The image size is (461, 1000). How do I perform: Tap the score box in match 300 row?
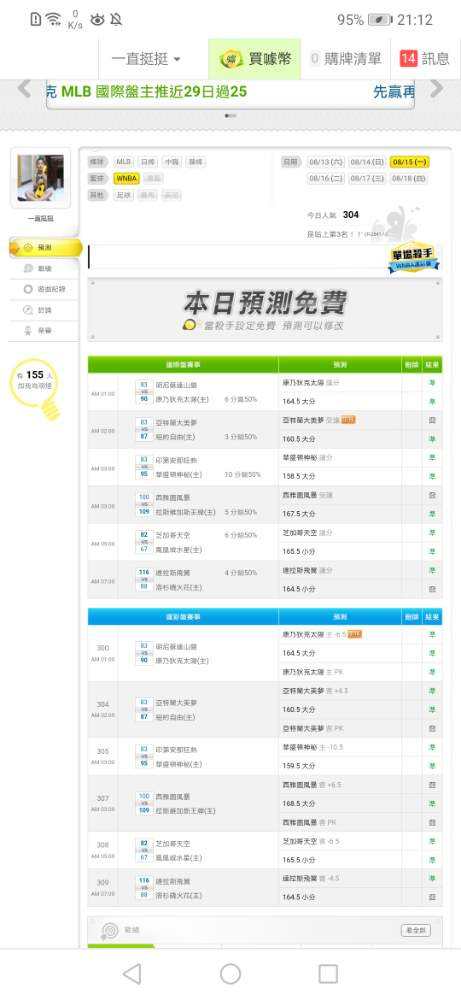tap(143, 654)
